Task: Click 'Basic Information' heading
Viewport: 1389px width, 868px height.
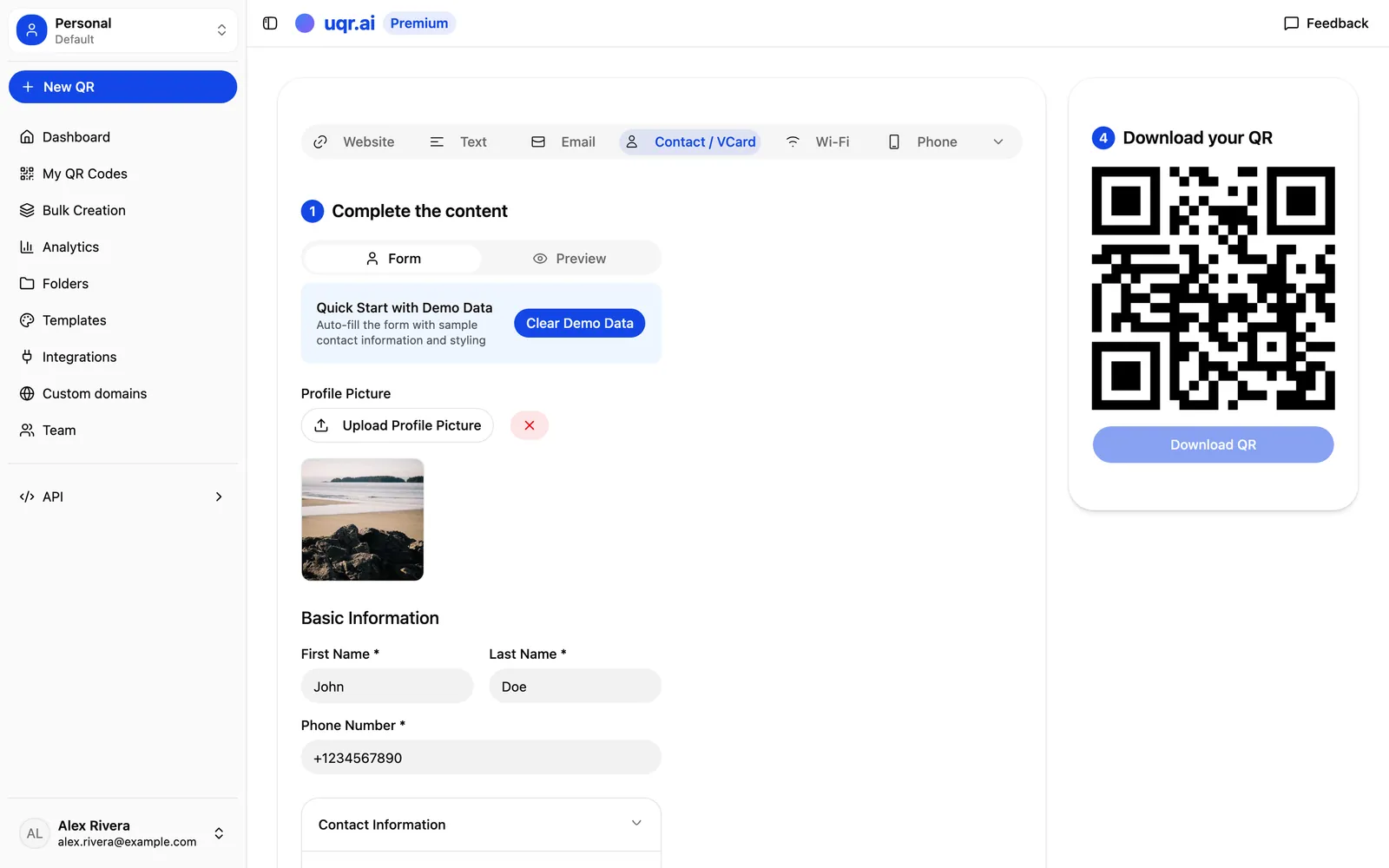Action: [x=370, y=618]
